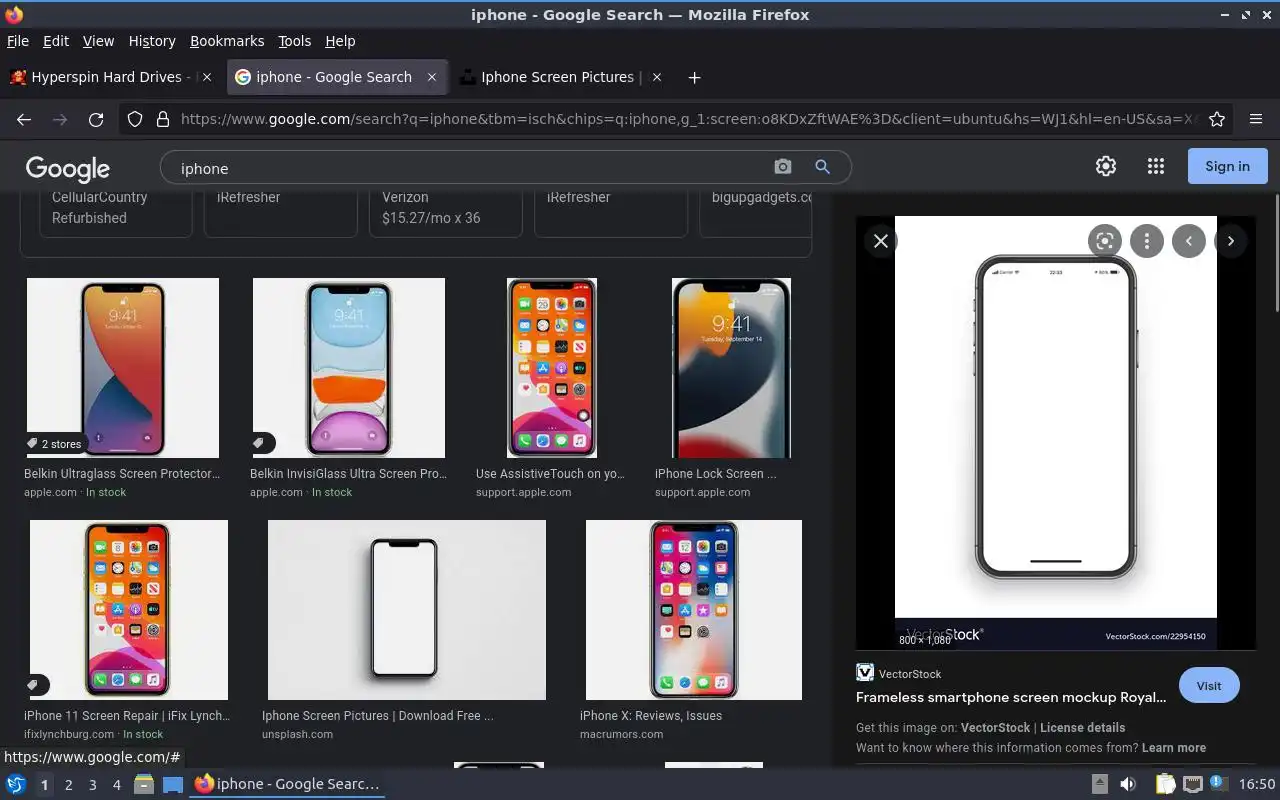Open the Learn more link
Image resolution: width=1280 pixels, height=800 pixels.
coord(1174,748)
